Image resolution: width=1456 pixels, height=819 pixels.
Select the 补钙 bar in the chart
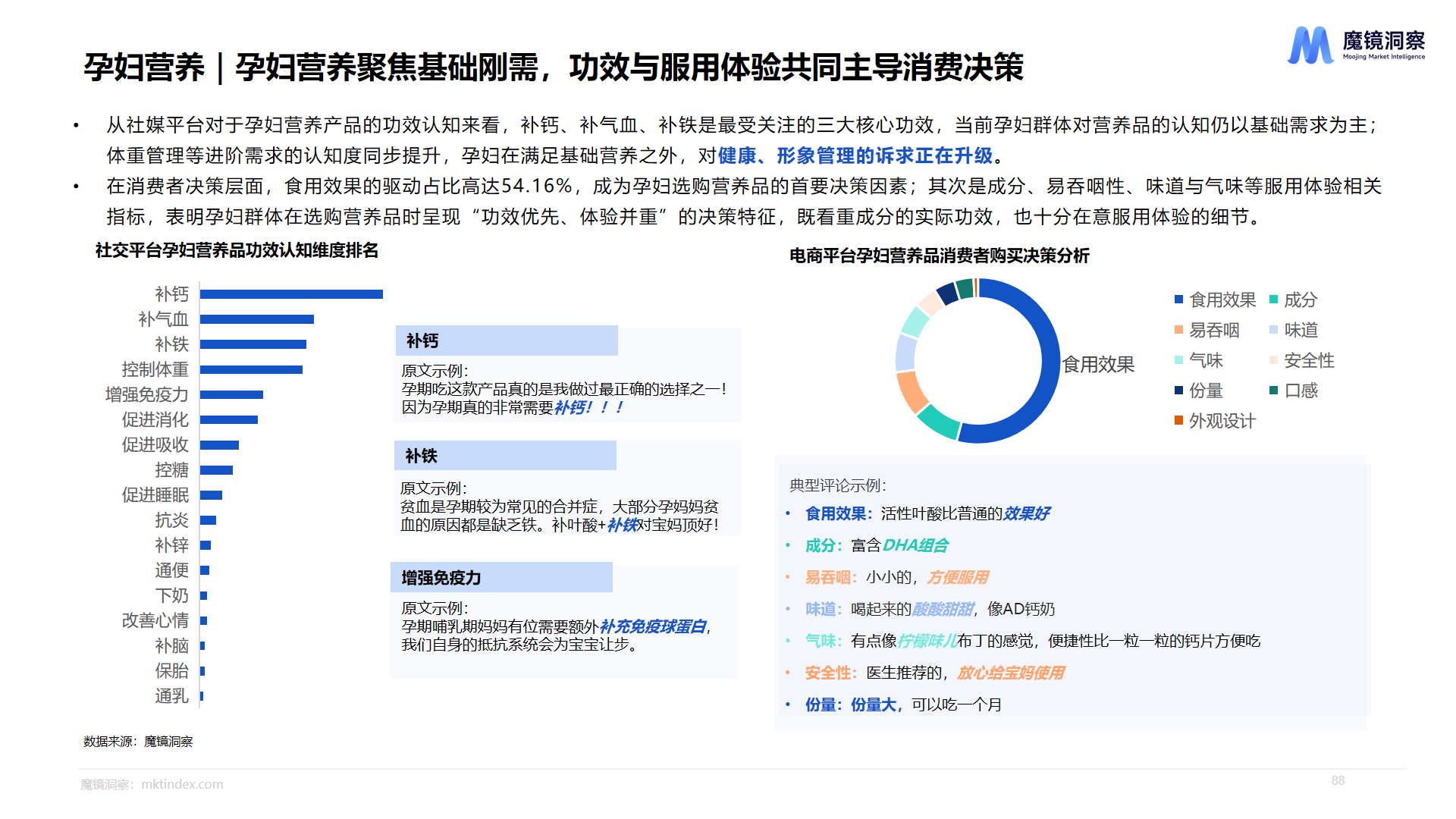[x=292, y=294]
